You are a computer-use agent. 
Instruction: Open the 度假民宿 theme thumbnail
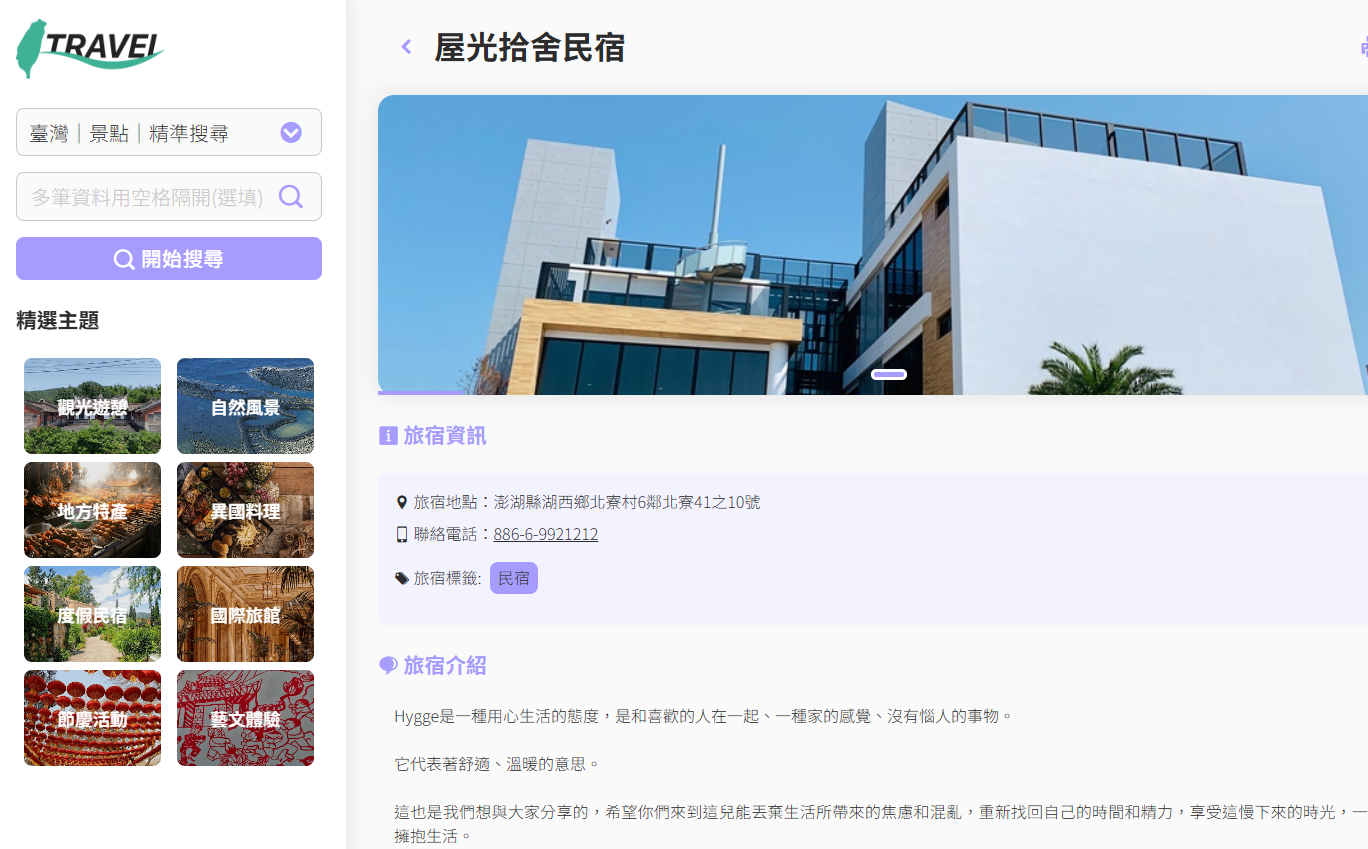tap(92, 614)
